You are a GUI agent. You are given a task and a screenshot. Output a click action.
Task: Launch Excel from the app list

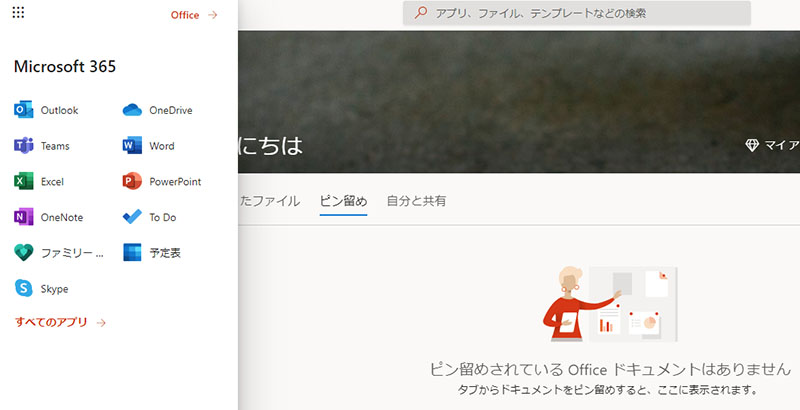click(x=39, y=182)
